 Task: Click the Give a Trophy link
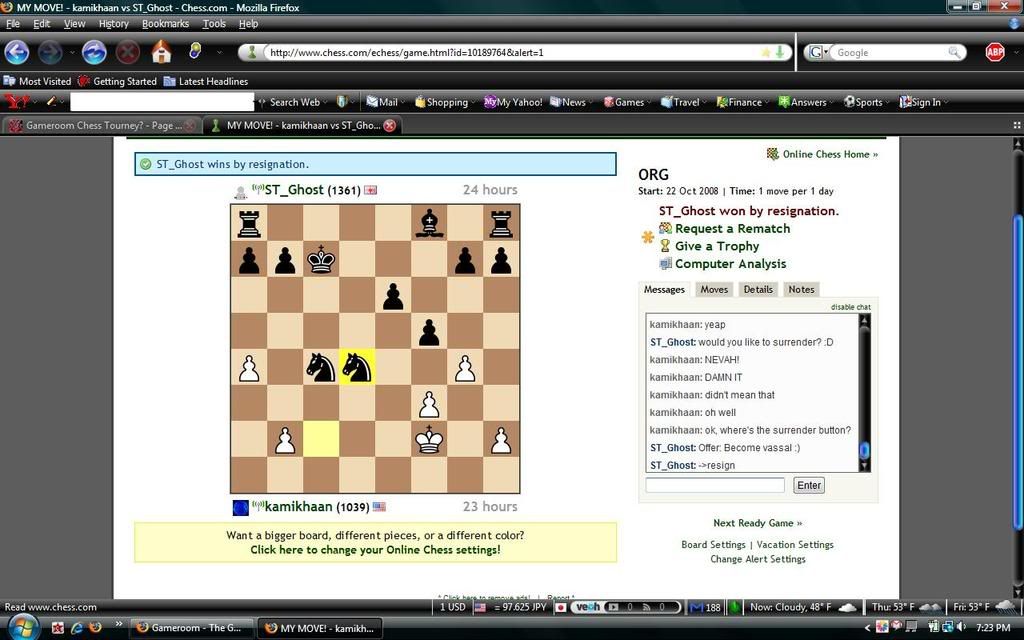(x=716, y=246)
